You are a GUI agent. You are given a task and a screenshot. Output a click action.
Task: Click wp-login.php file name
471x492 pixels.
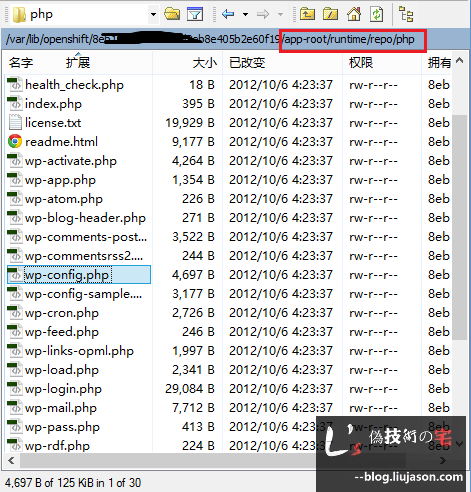coord(63,389)
